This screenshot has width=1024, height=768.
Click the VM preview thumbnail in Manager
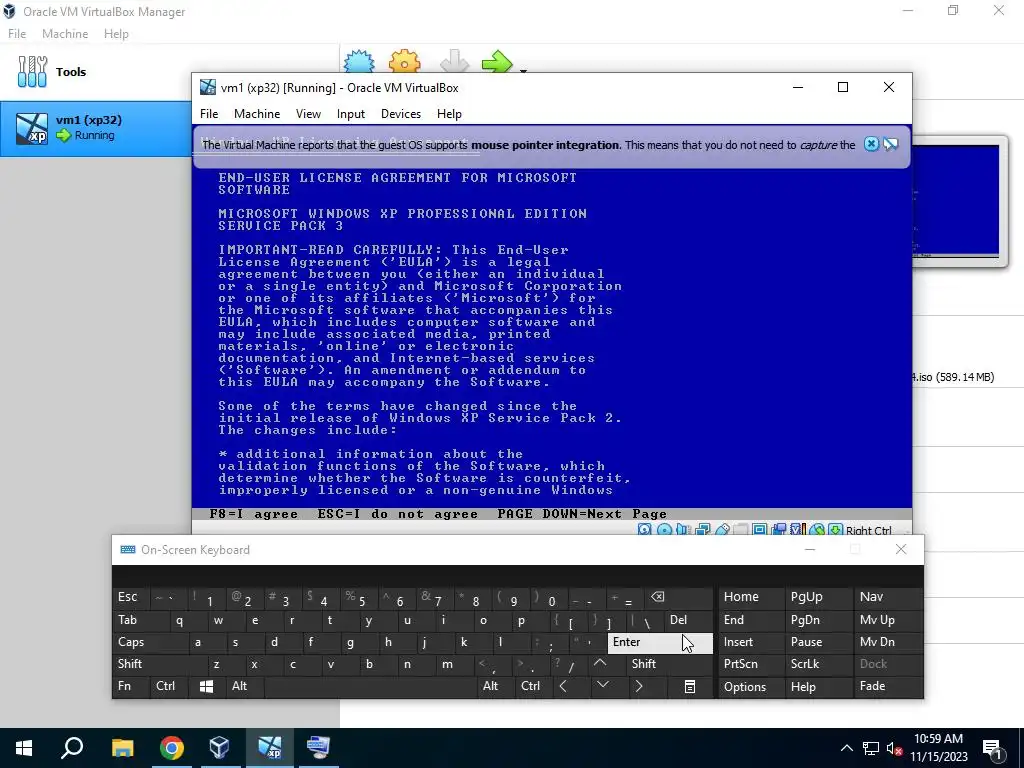point(955,201)
